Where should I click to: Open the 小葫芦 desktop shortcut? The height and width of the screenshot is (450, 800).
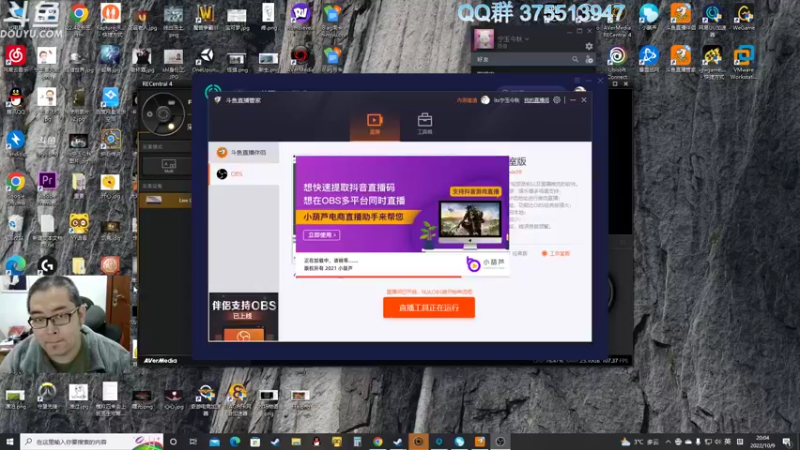click(648, 17)
